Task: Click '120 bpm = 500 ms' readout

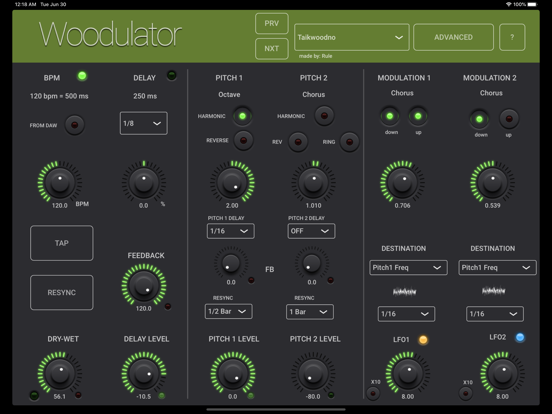Action: [x=59, y=96]
